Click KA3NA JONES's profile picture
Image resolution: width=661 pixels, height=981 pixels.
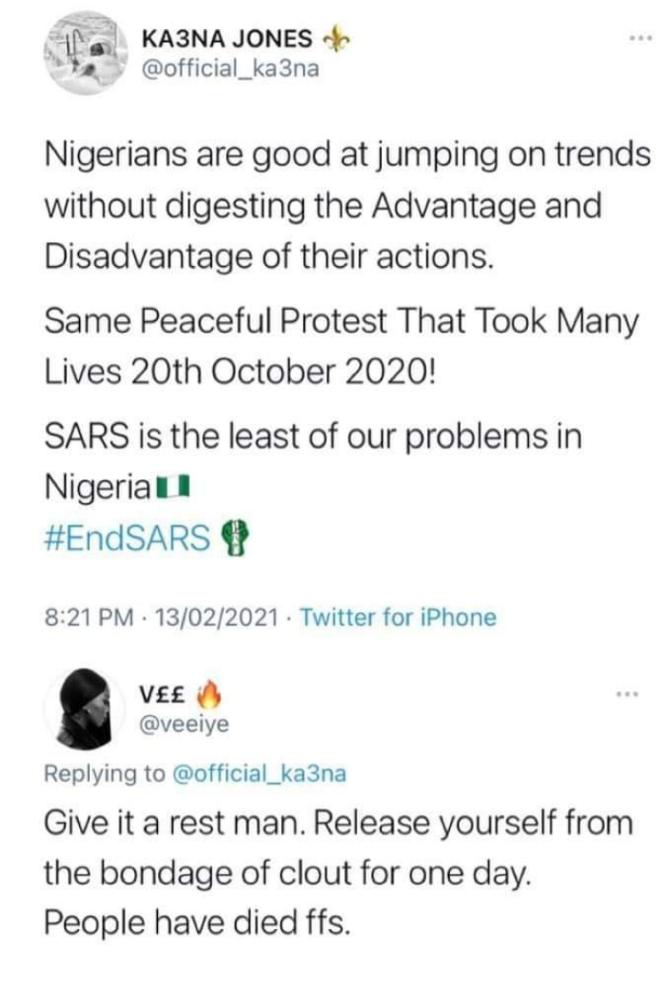point(85,55)
